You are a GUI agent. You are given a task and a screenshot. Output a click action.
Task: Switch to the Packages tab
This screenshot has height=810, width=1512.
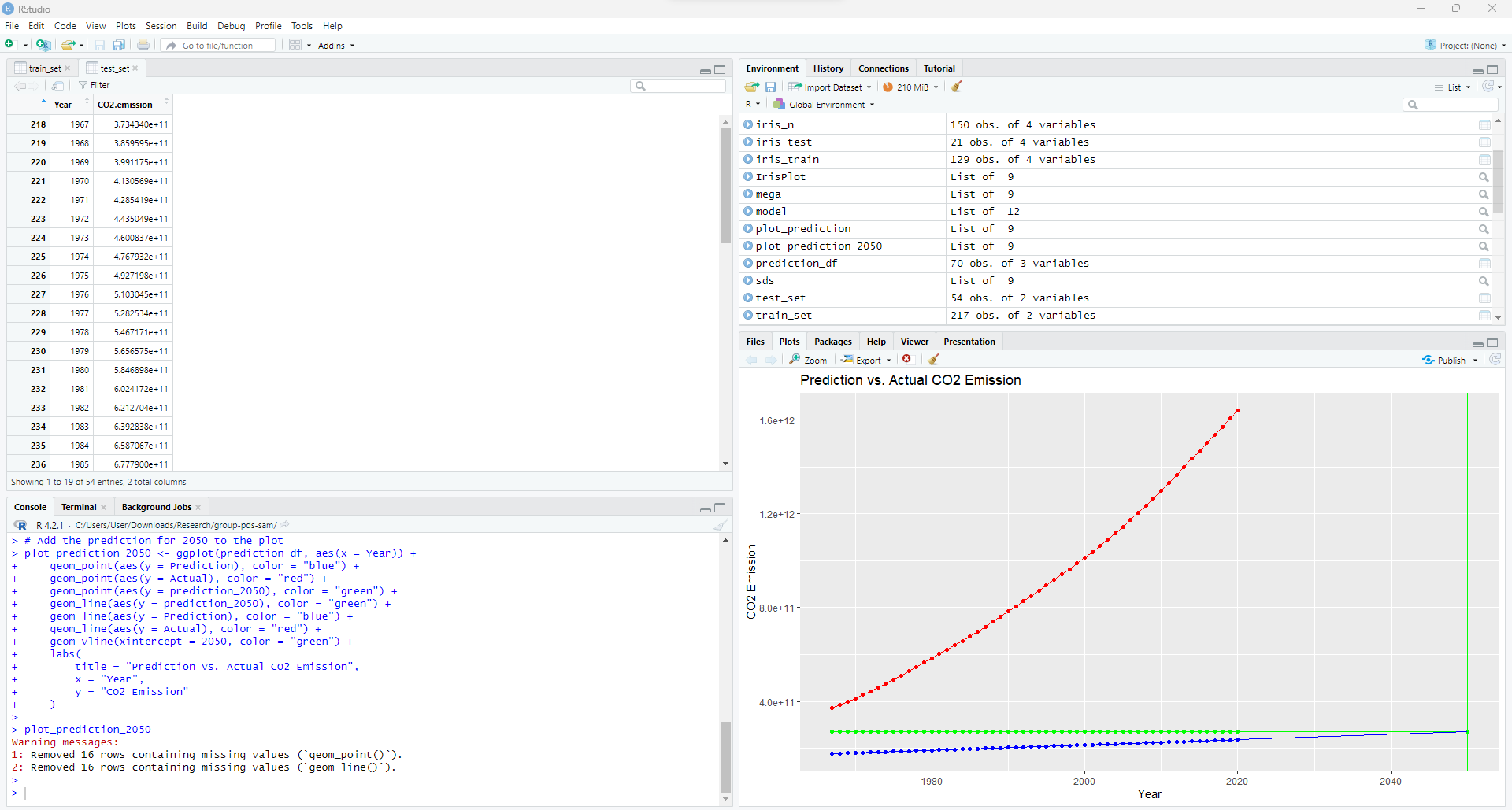coord(832,342)
